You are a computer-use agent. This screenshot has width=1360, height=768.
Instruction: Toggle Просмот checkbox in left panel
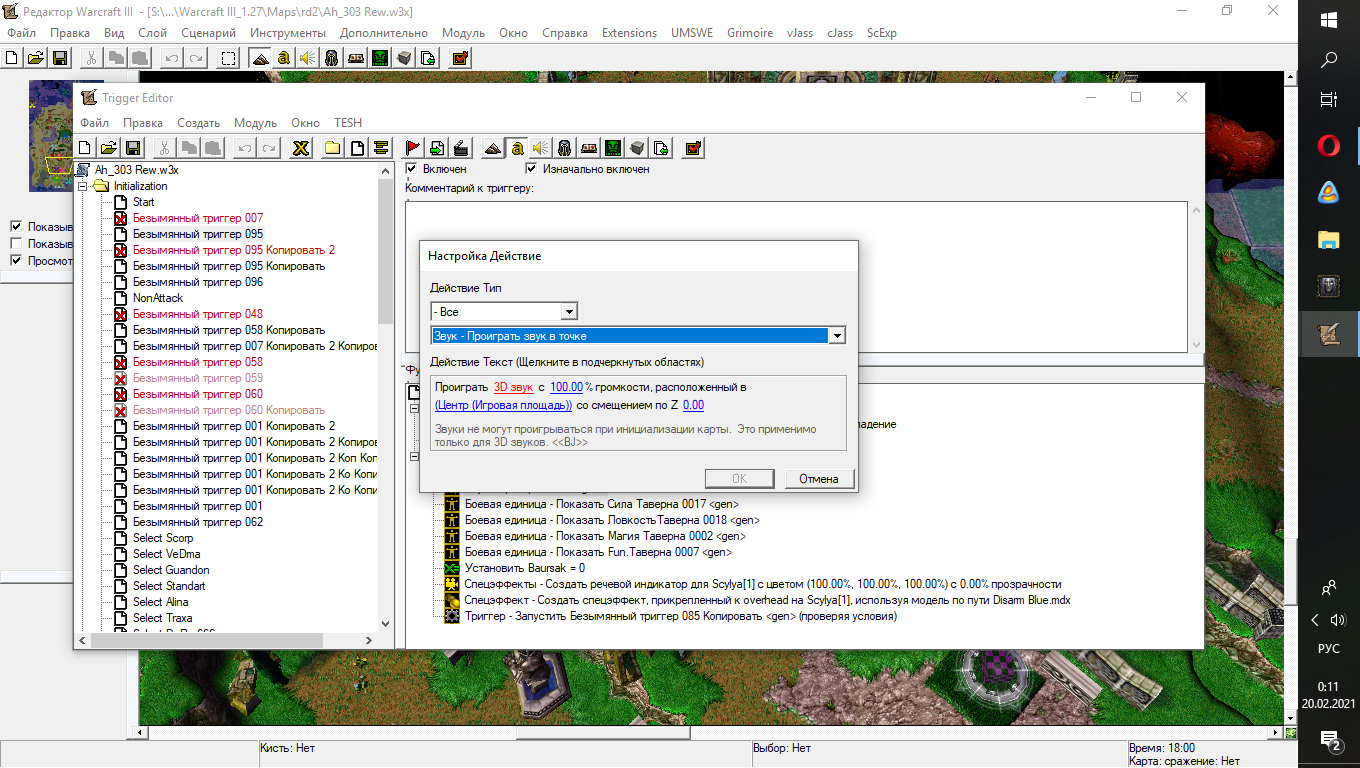(x=15, y=261)
